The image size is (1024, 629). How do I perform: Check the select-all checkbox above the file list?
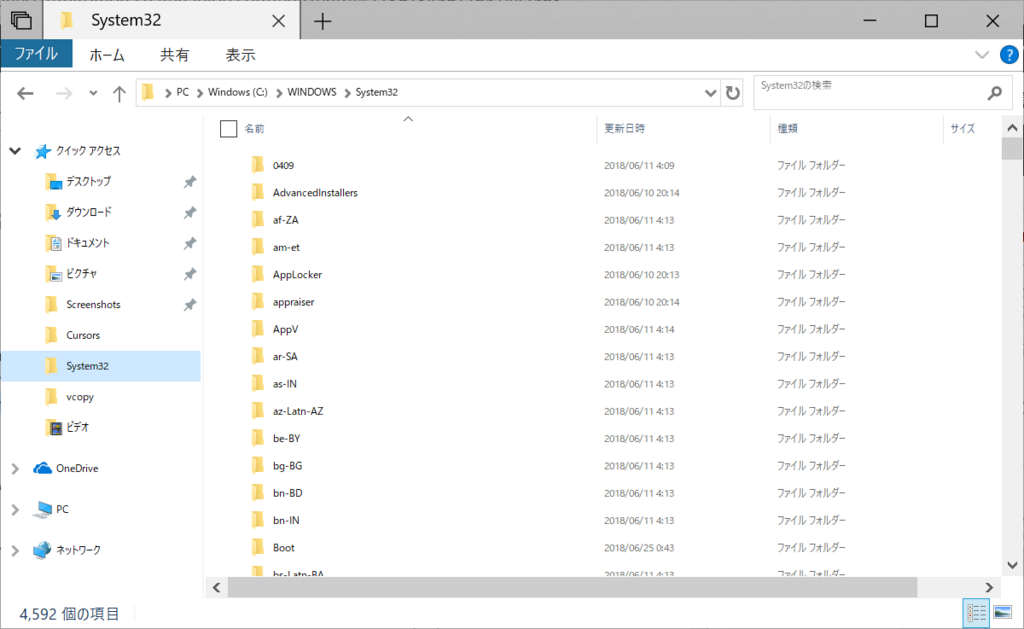click(x=226, y=128)
